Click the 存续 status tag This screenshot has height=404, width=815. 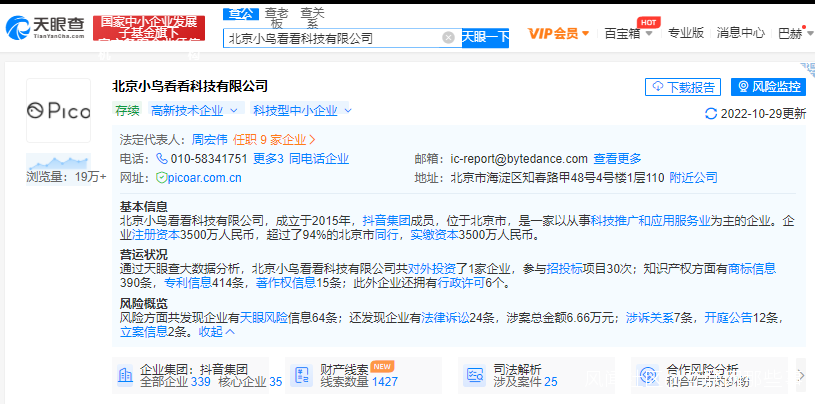[x=127, y=111]
